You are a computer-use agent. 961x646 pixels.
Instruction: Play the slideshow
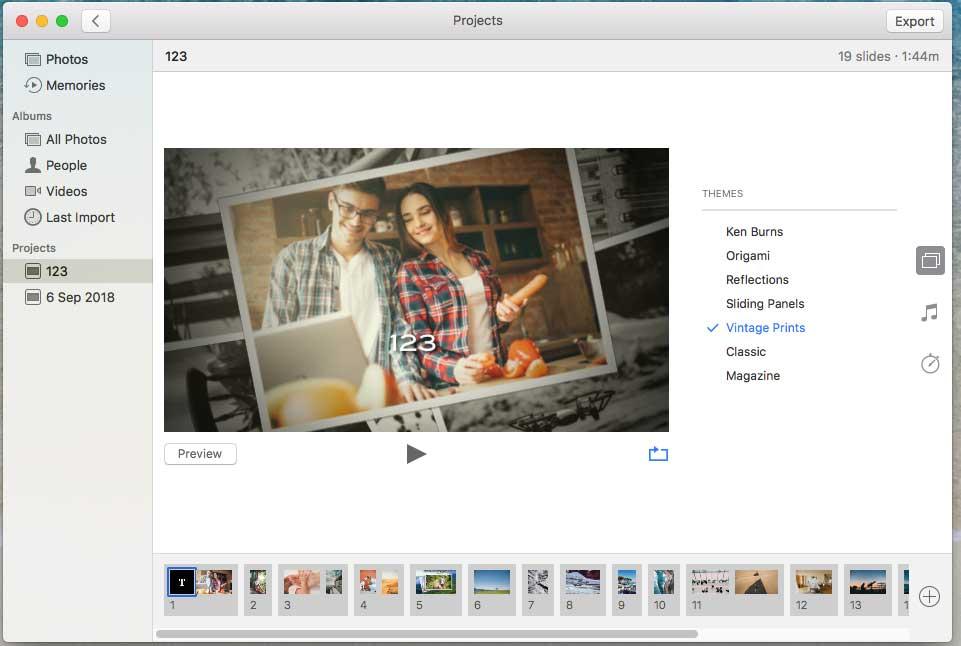[x=416, y=454]
